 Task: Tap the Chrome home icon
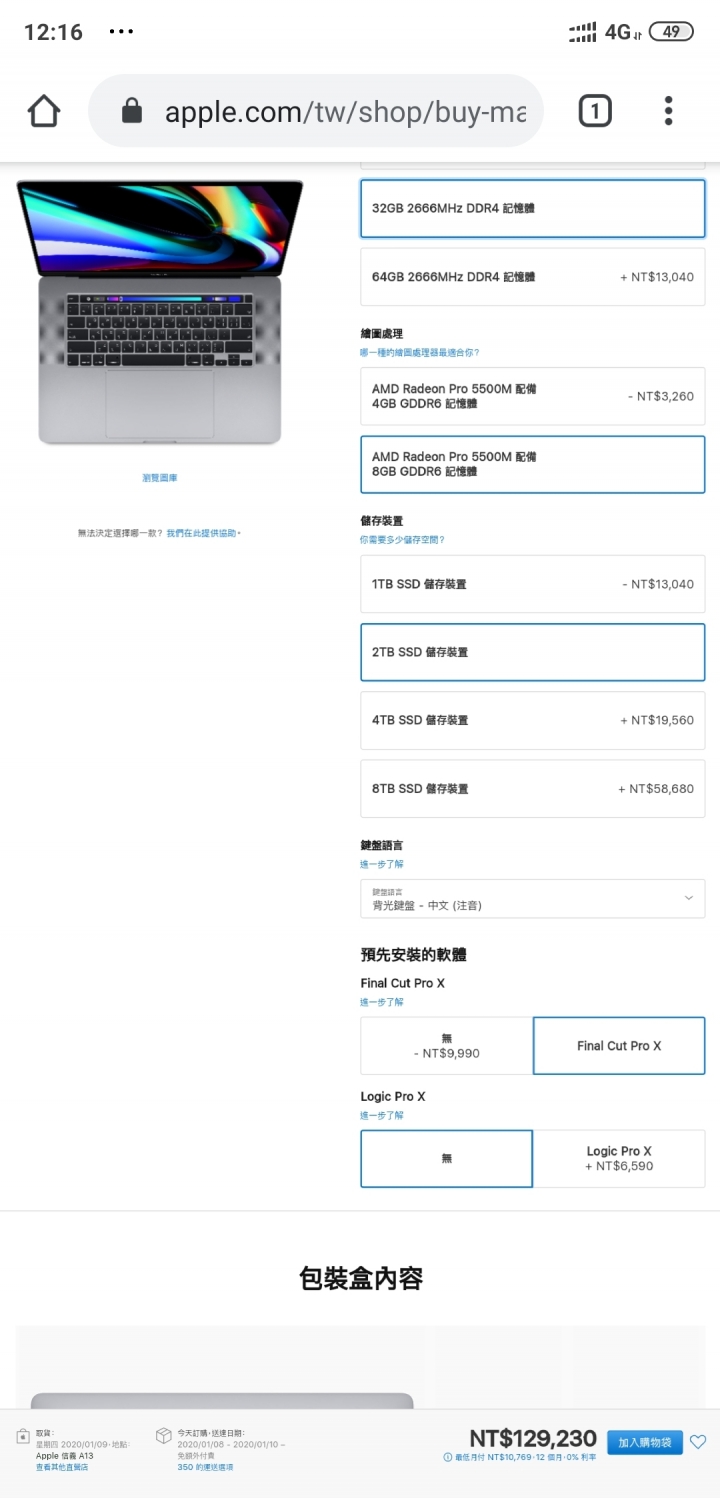[44, 111]
